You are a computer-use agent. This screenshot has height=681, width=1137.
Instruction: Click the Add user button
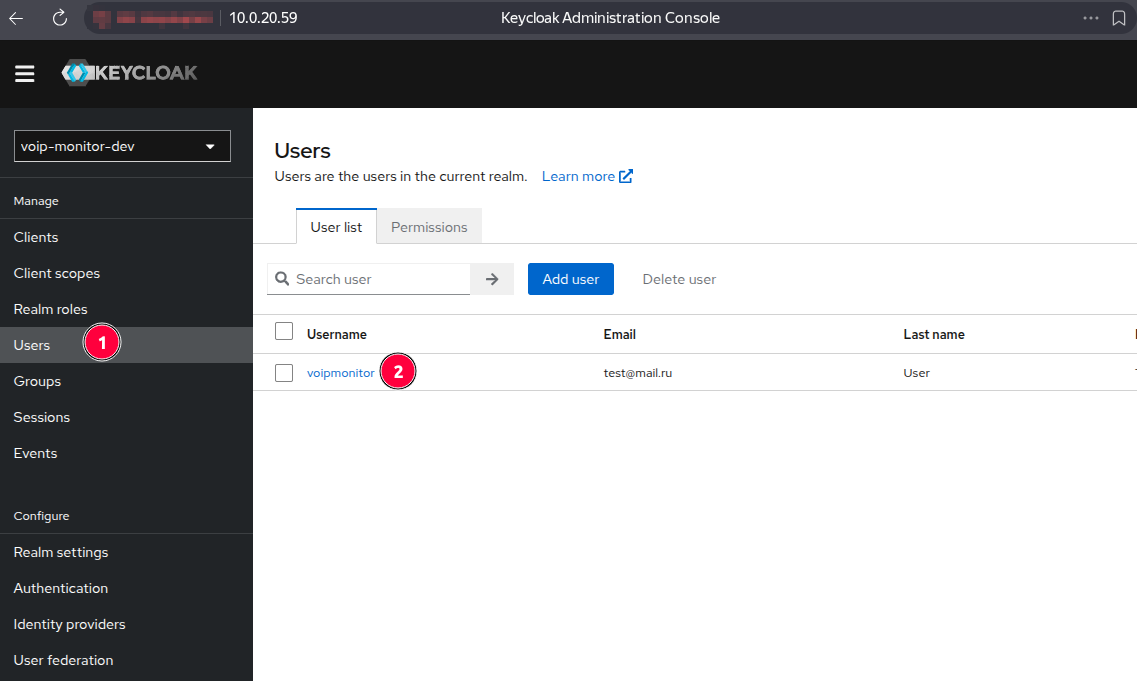[570, 279]
